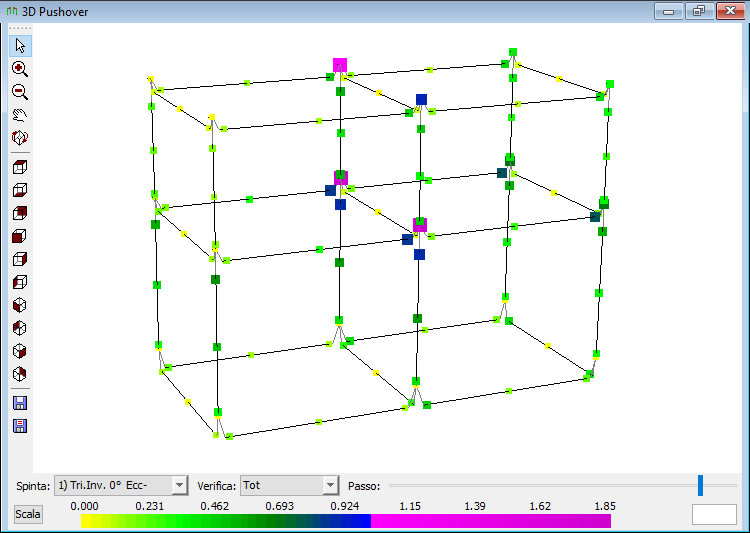Switch to front face cube view
The height and width of the screenshot is (533, 750).
click(x=20, y=236)
